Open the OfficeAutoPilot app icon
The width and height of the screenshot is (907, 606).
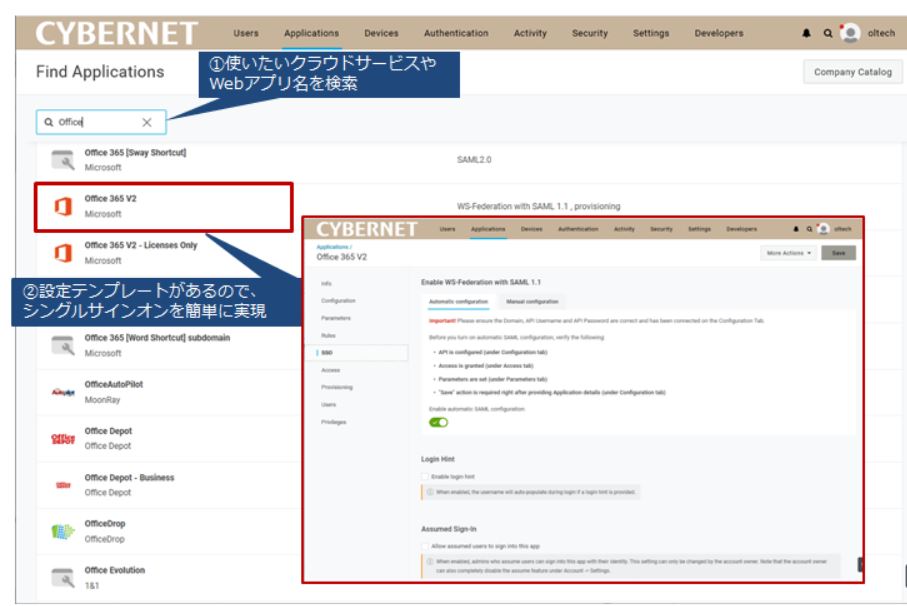[x=62, y=392]
